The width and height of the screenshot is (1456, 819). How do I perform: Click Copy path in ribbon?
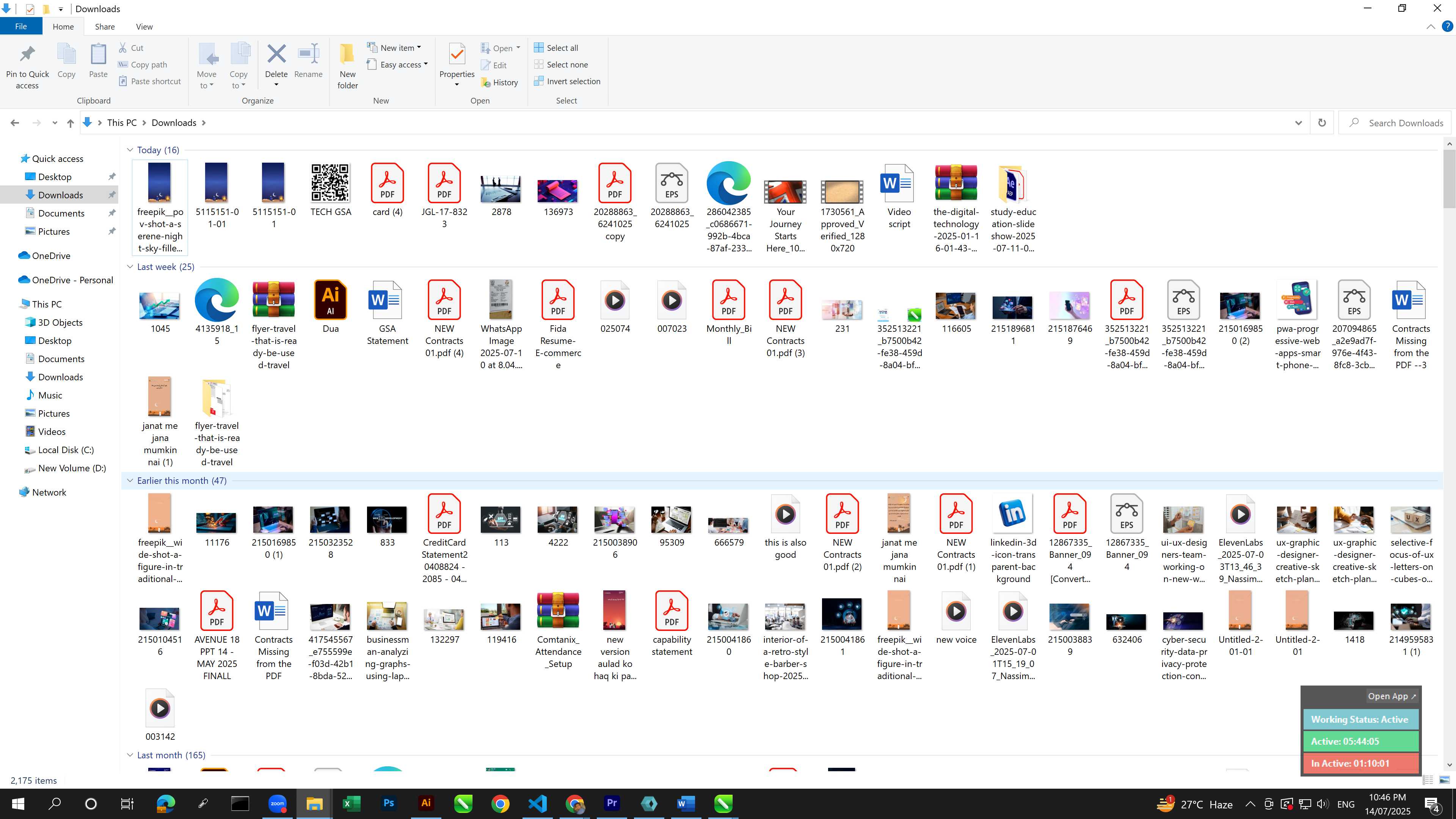point(143,64)
